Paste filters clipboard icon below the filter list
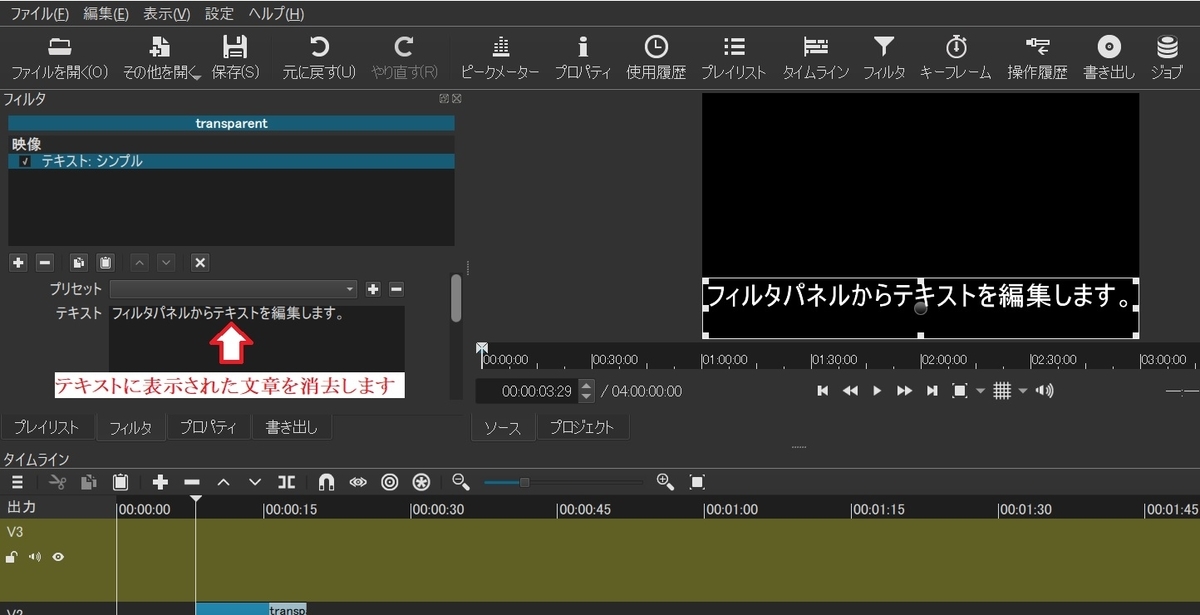 105,262
